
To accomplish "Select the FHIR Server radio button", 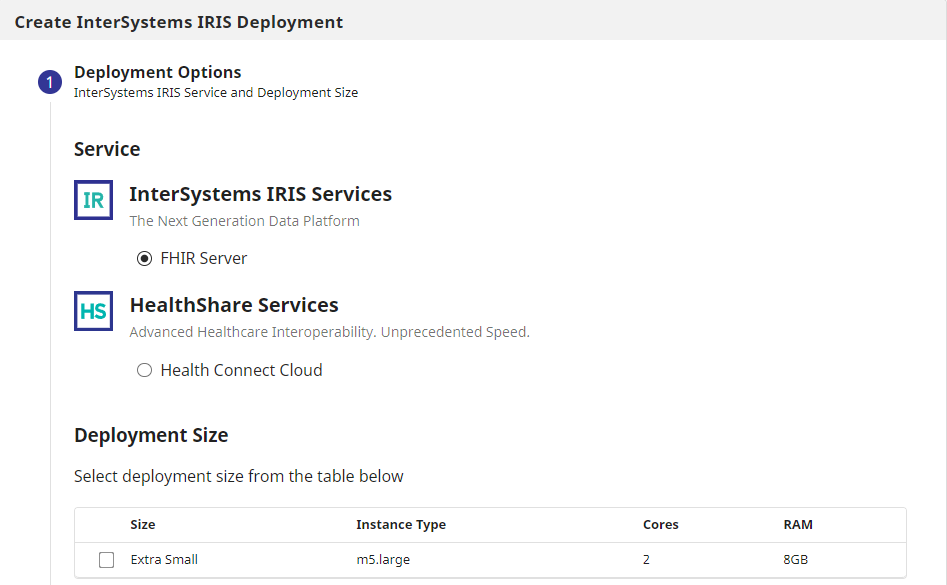I will point(144,258).
